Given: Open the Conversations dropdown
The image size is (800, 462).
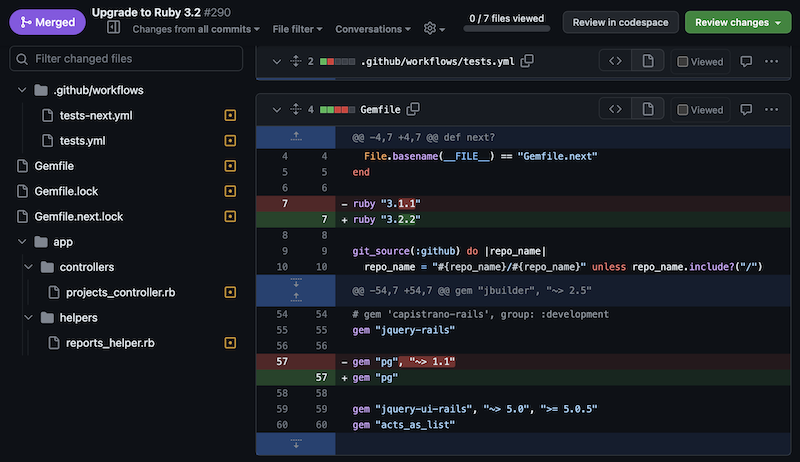Looking at the screenshot, I should [373, 29].
